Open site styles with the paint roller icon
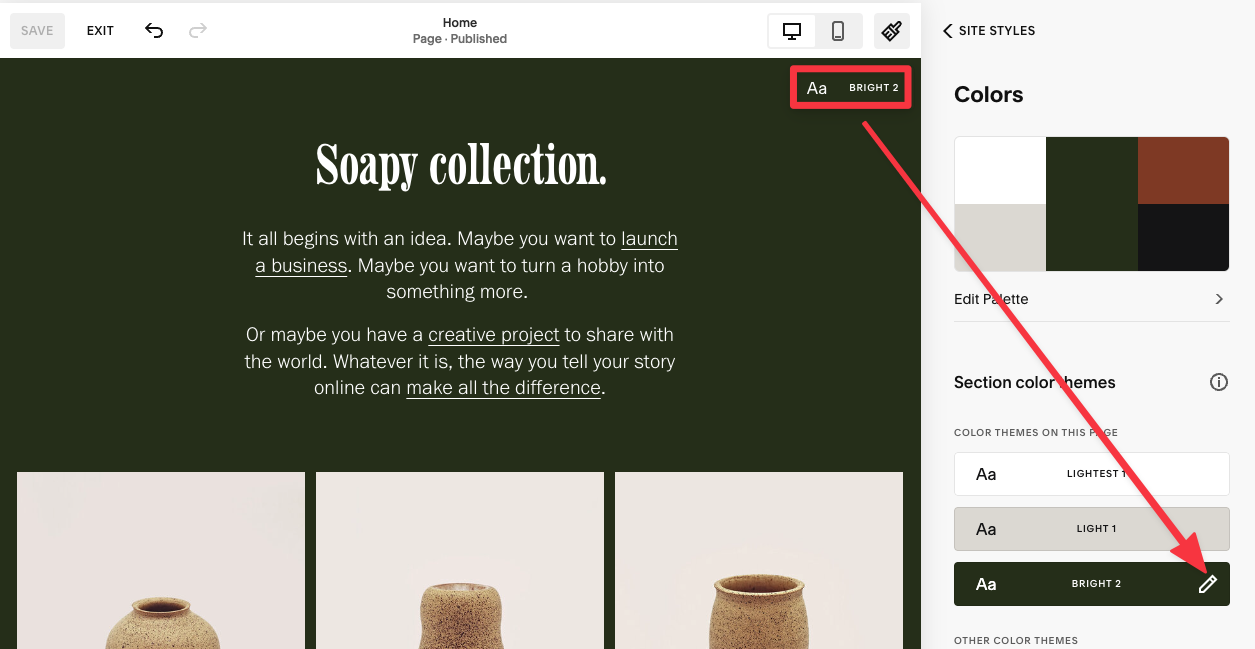1255x649 pixels. pos(891,31)
